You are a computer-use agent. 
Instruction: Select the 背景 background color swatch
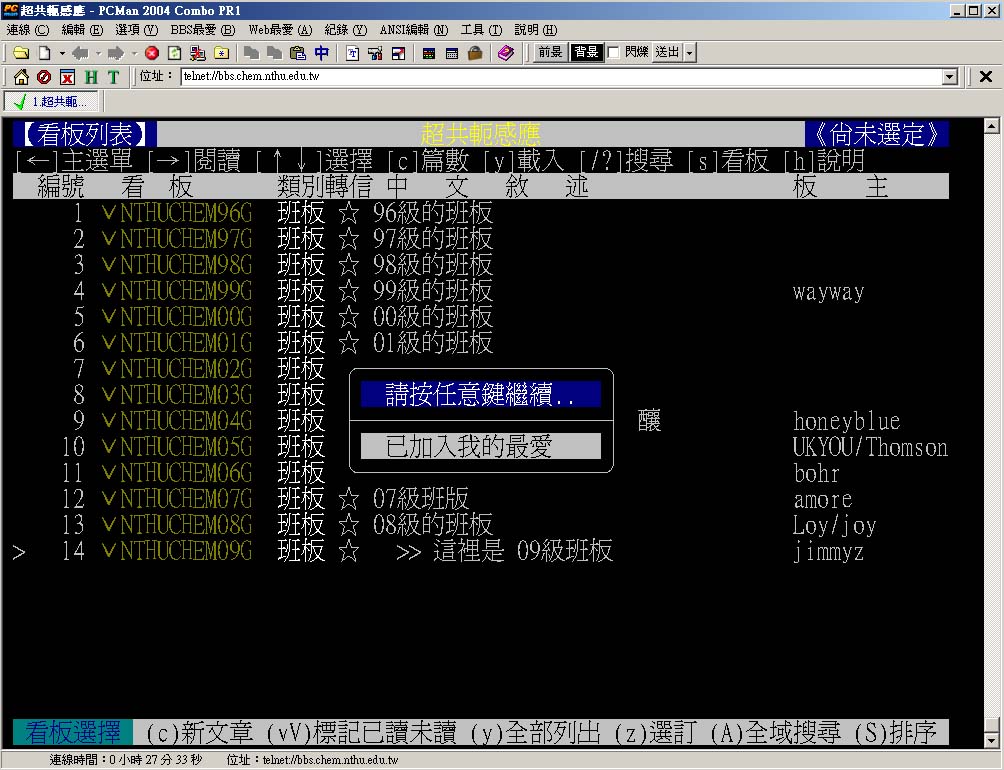point(585,52)
